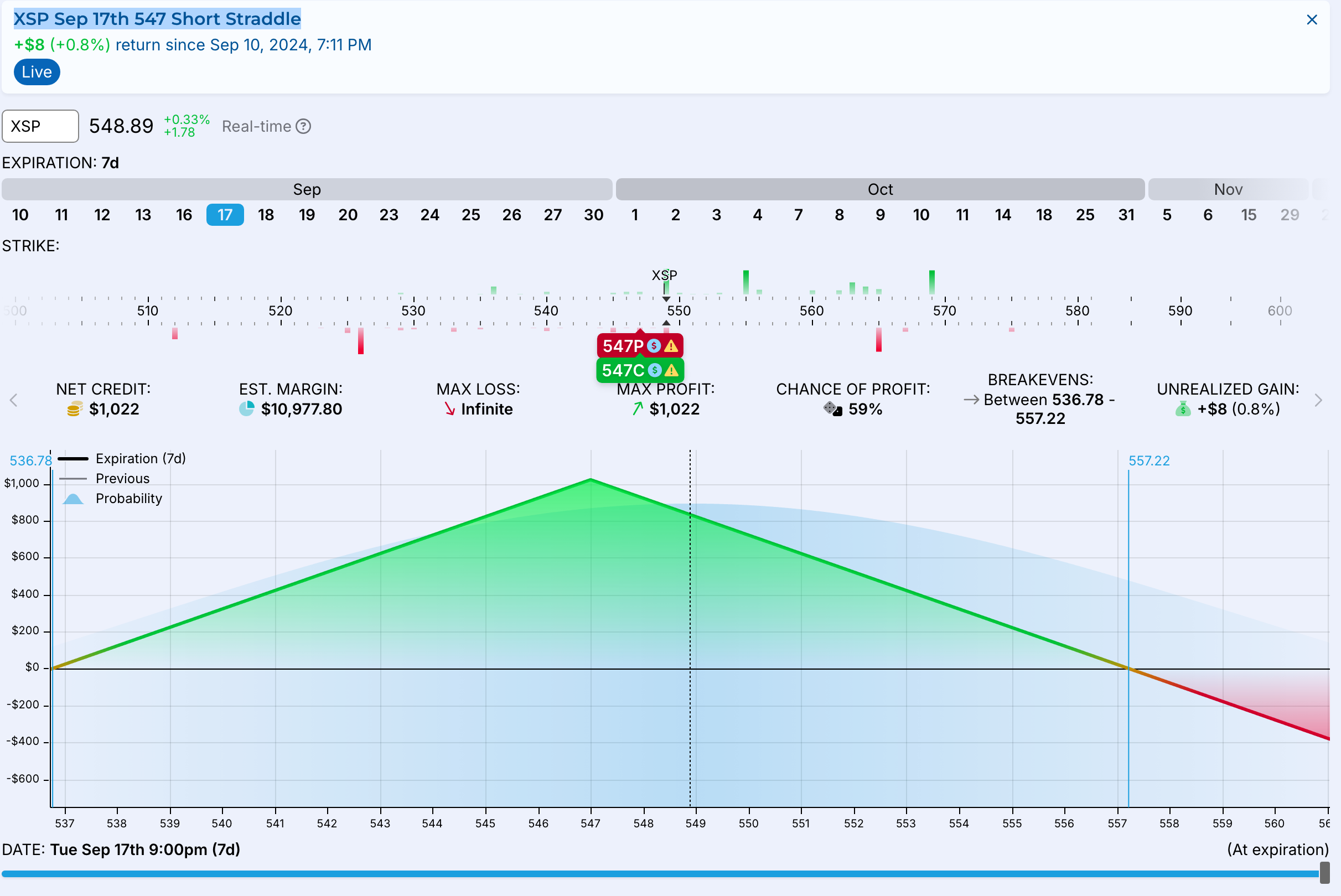Choose Sep 27 expiration date
1341x896 pixels.
(552, 215)
